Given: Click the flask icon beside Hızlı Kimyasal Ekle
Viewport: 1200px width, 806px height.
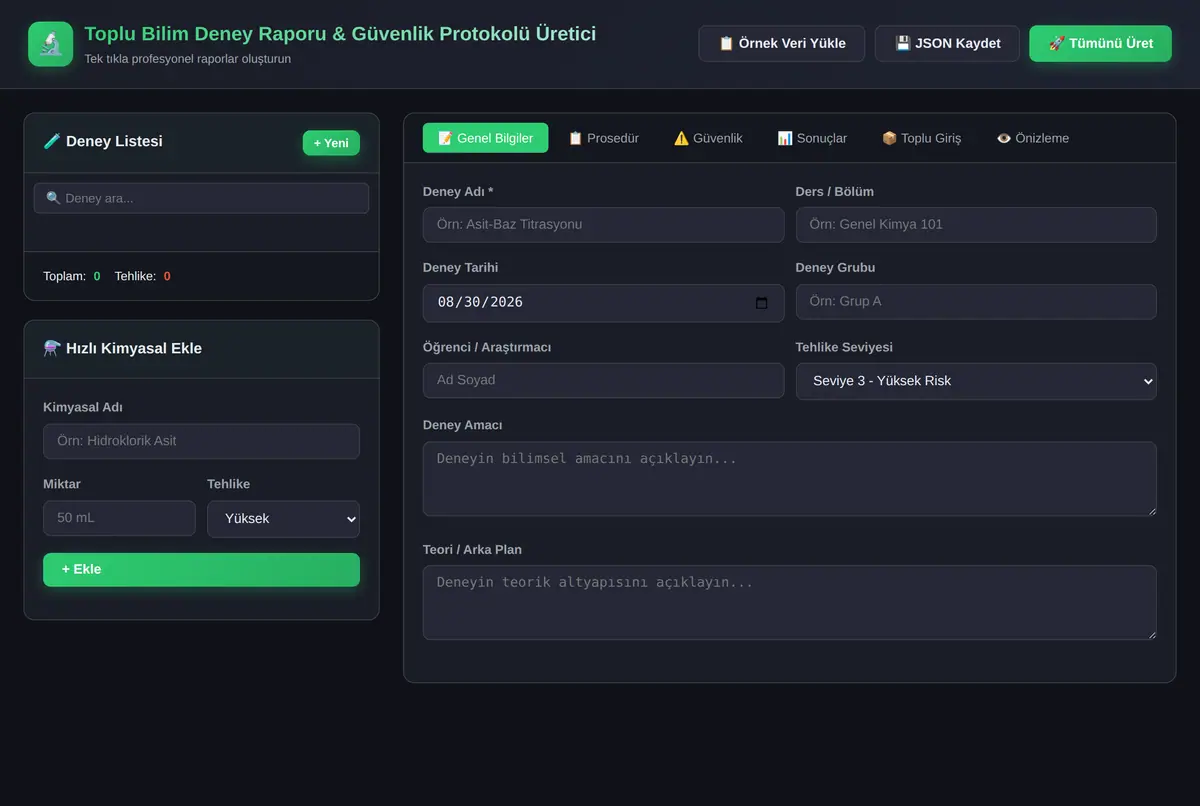Looking at the screenshot, I should click(x=52, y=348).
